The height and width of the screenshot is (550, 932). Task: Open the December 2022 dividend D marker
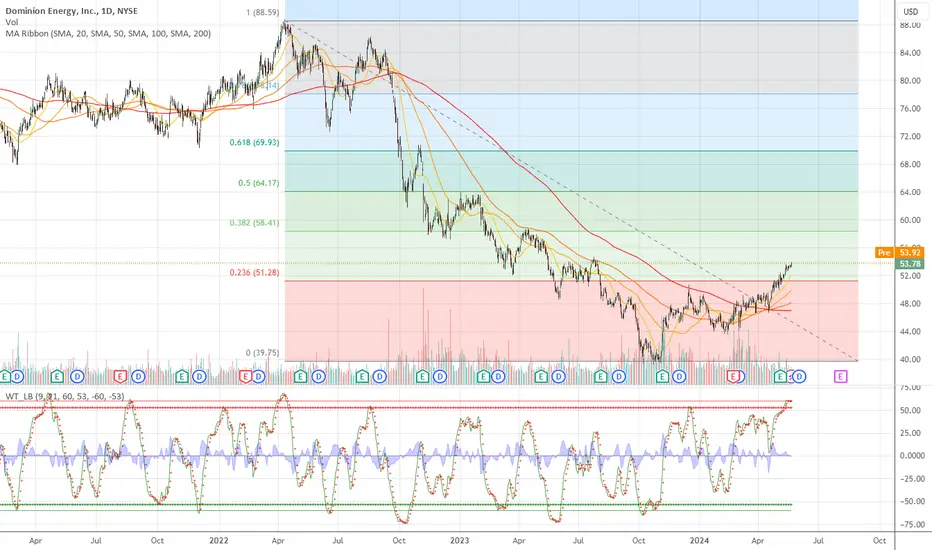coord(440,376)
